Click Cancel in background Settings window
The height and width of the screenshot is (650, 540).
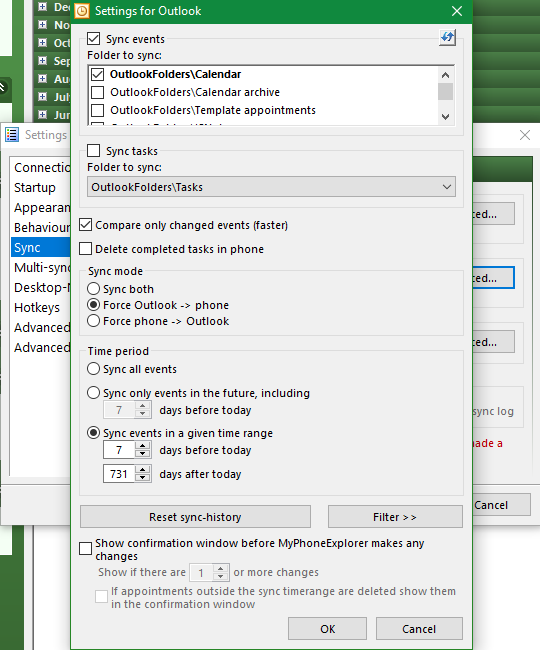point(501,504)
